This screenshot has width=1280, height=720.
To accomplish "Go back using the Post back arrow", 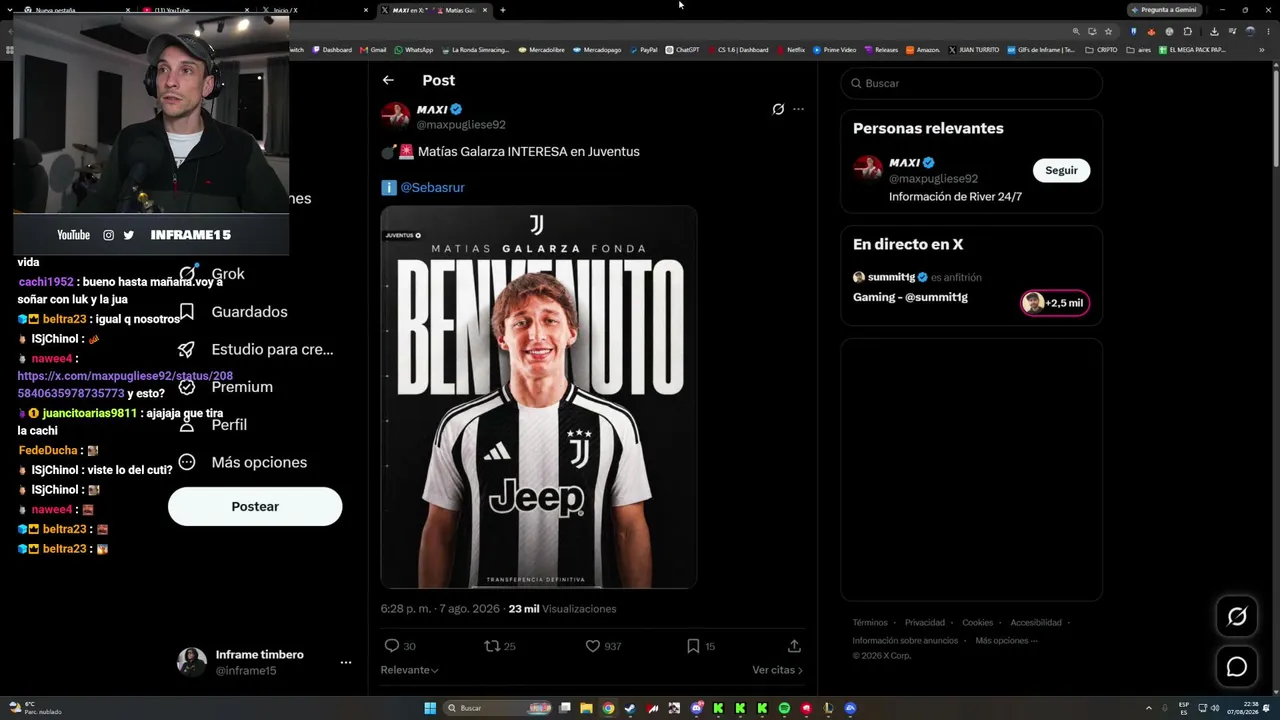I will click(388, 80).
